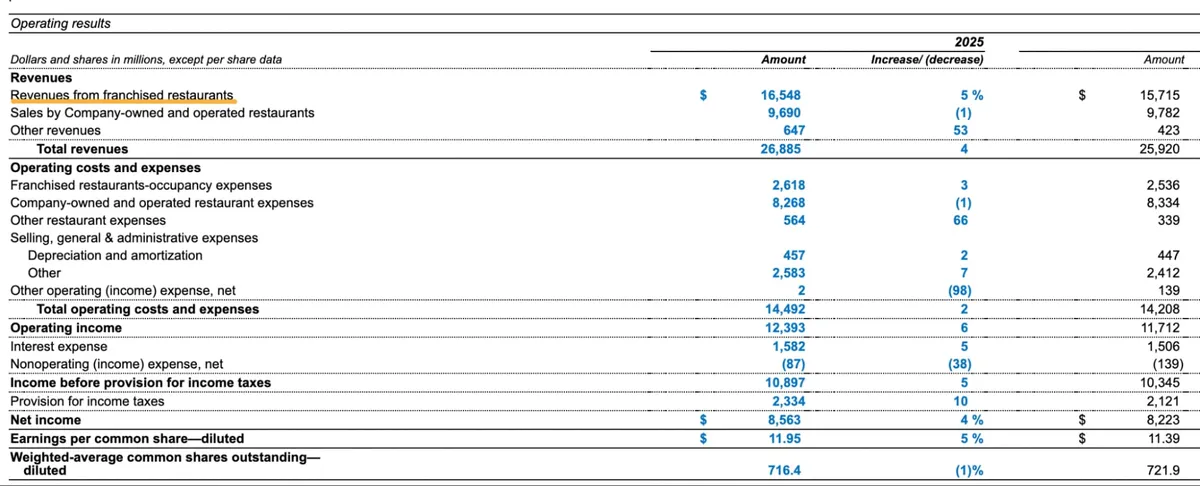The image size is (1200, 486).
Task: Click the nonoperating value (87)
Action: [x=792, y=364]
